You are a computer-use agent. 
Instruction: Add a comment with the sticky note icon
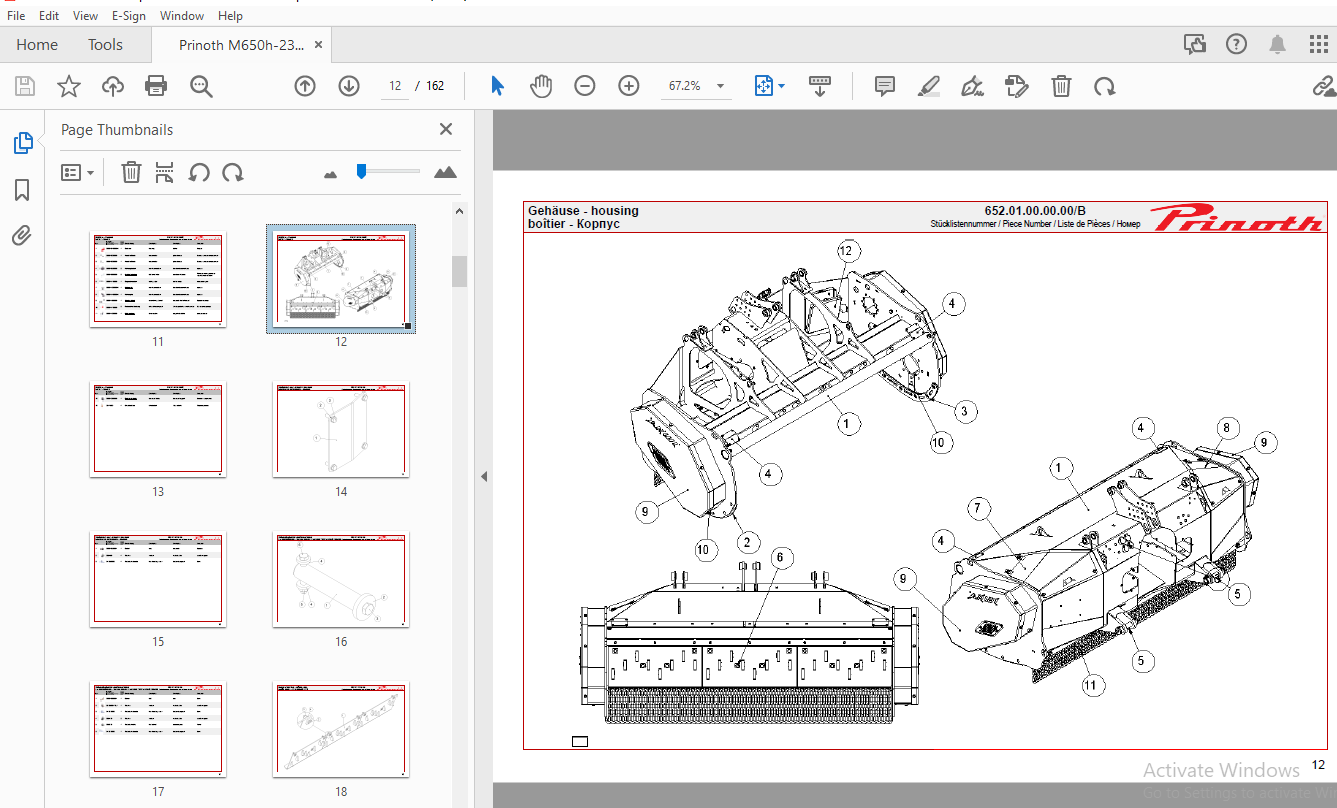pyautogui.click(x=885, y=86)
